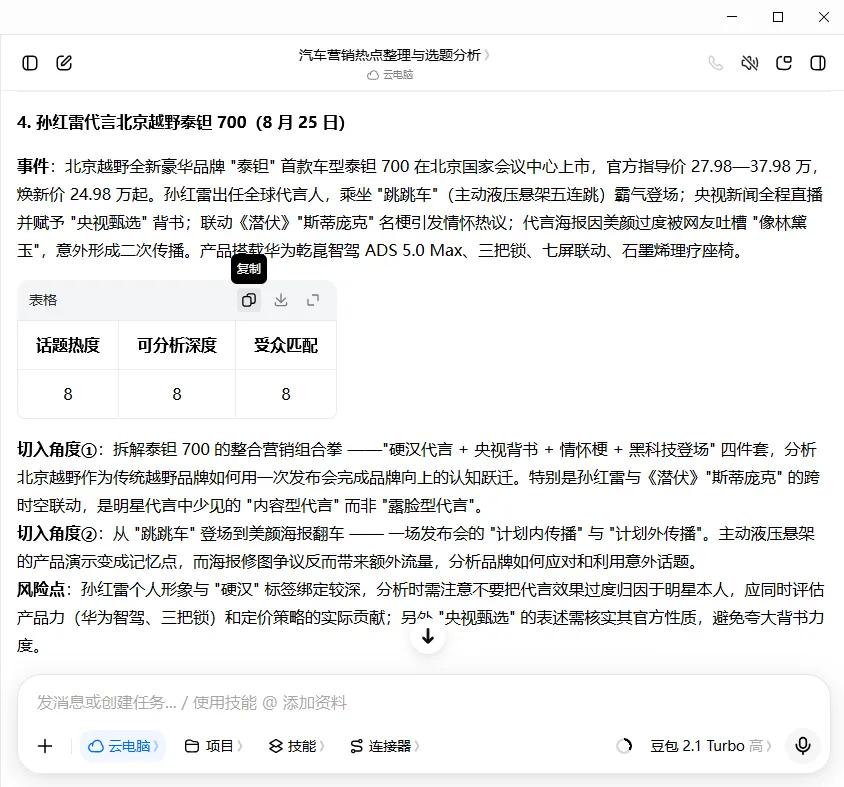This screenshot has height=787, width=844.
Task: Click the bold 切入角度② label
Action: pyautogui.click(x=57, y=534)
